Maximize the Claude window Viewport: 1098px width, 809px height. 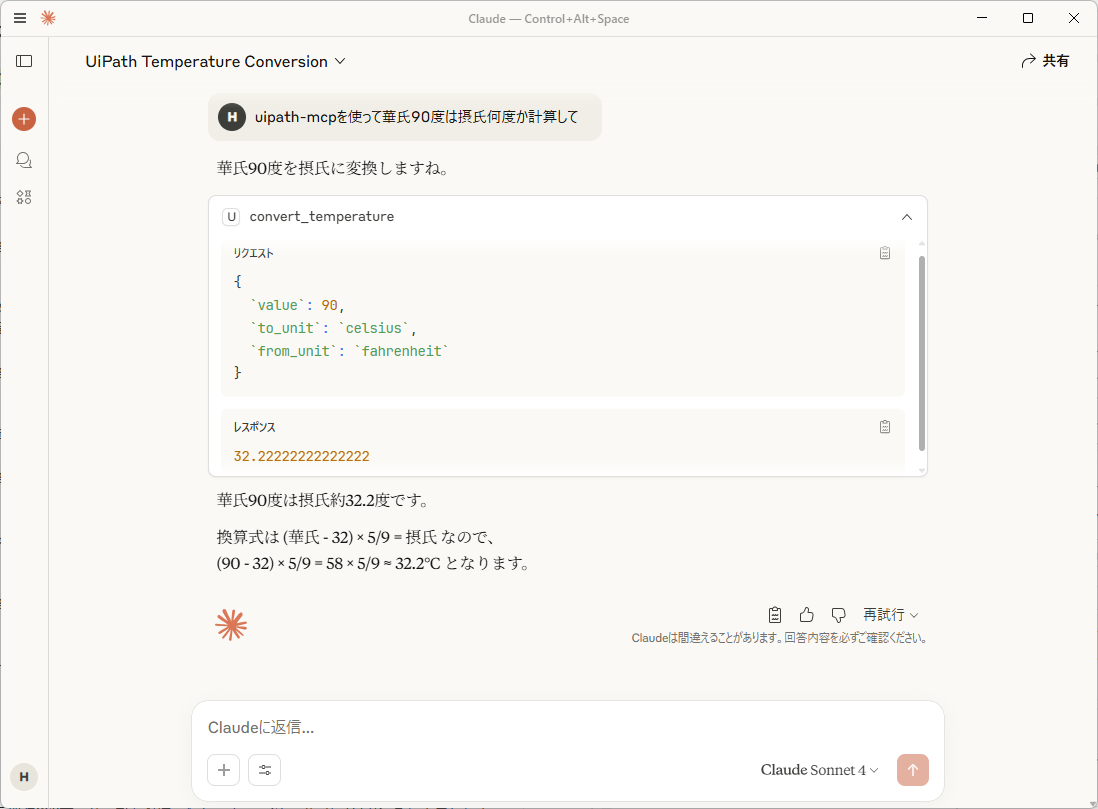click(x=1028, y=18)
